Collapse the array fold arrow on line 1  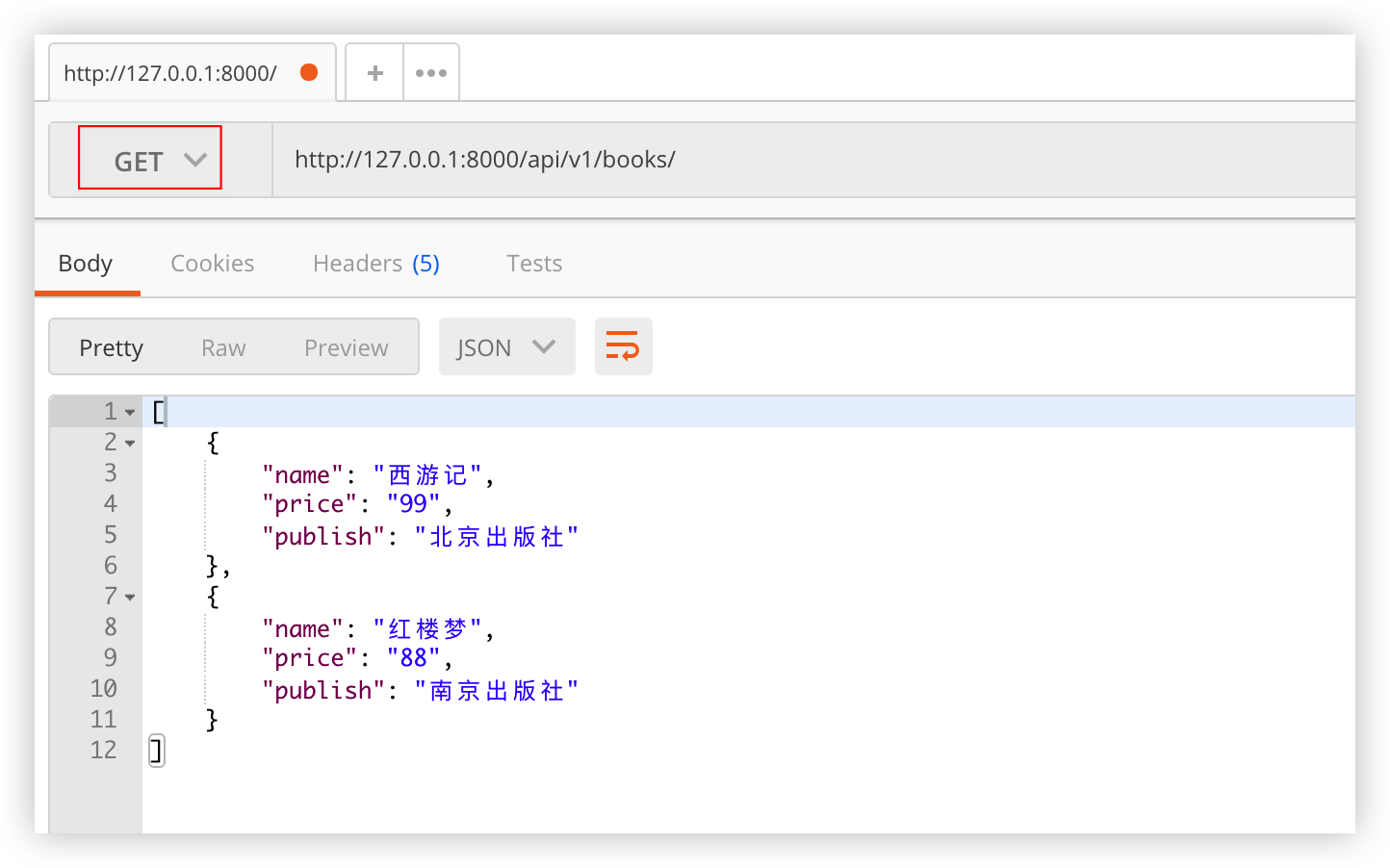click(130, 413)
